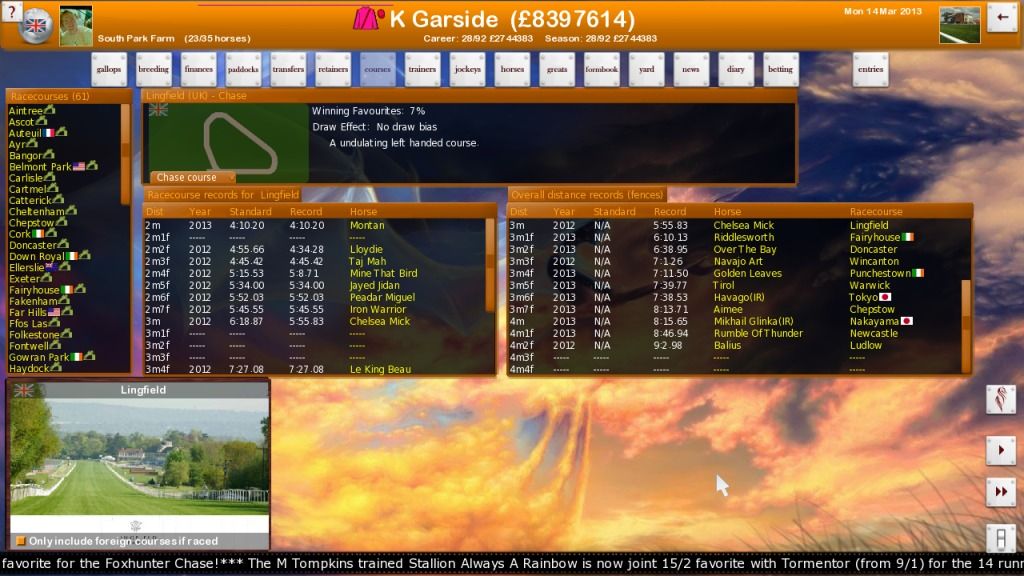Open the betting menu

click(x=780, y=69)
